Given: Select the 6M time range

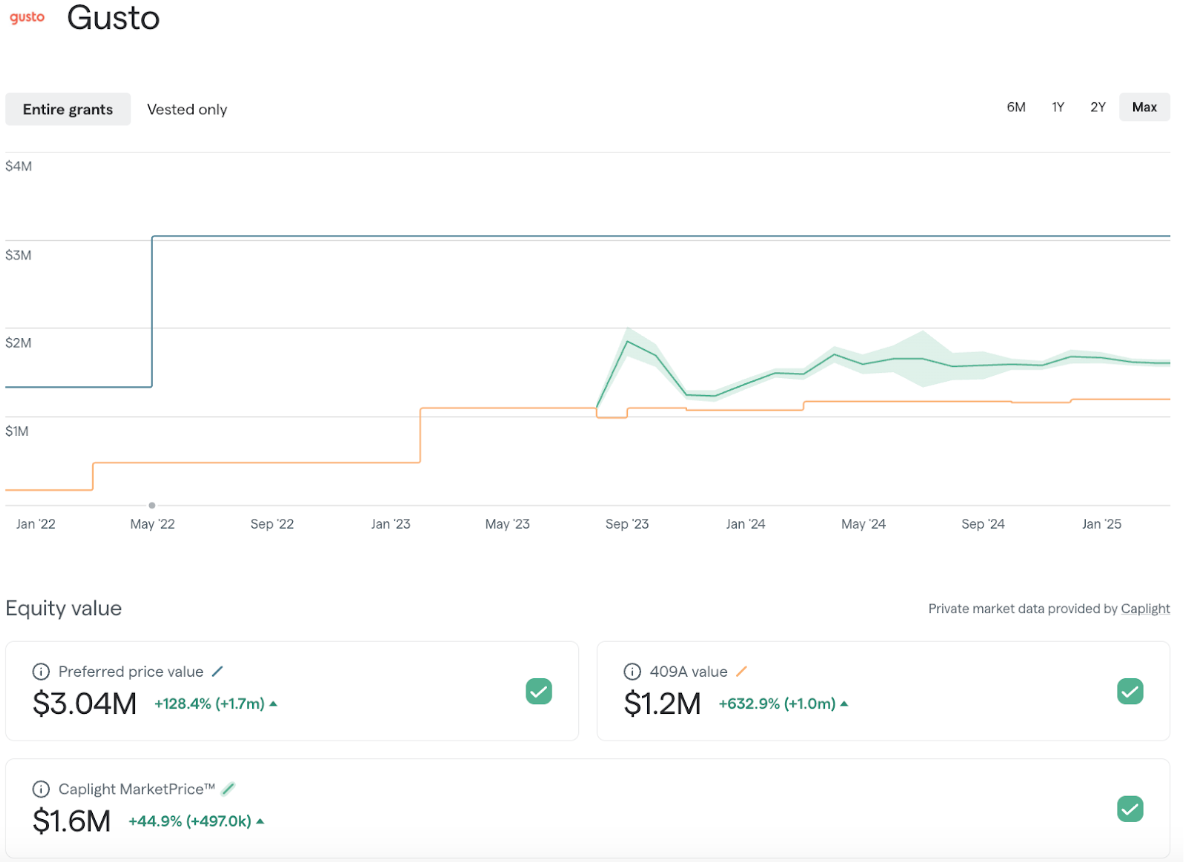Looking at the screenshot, I should click(1016, 107).
